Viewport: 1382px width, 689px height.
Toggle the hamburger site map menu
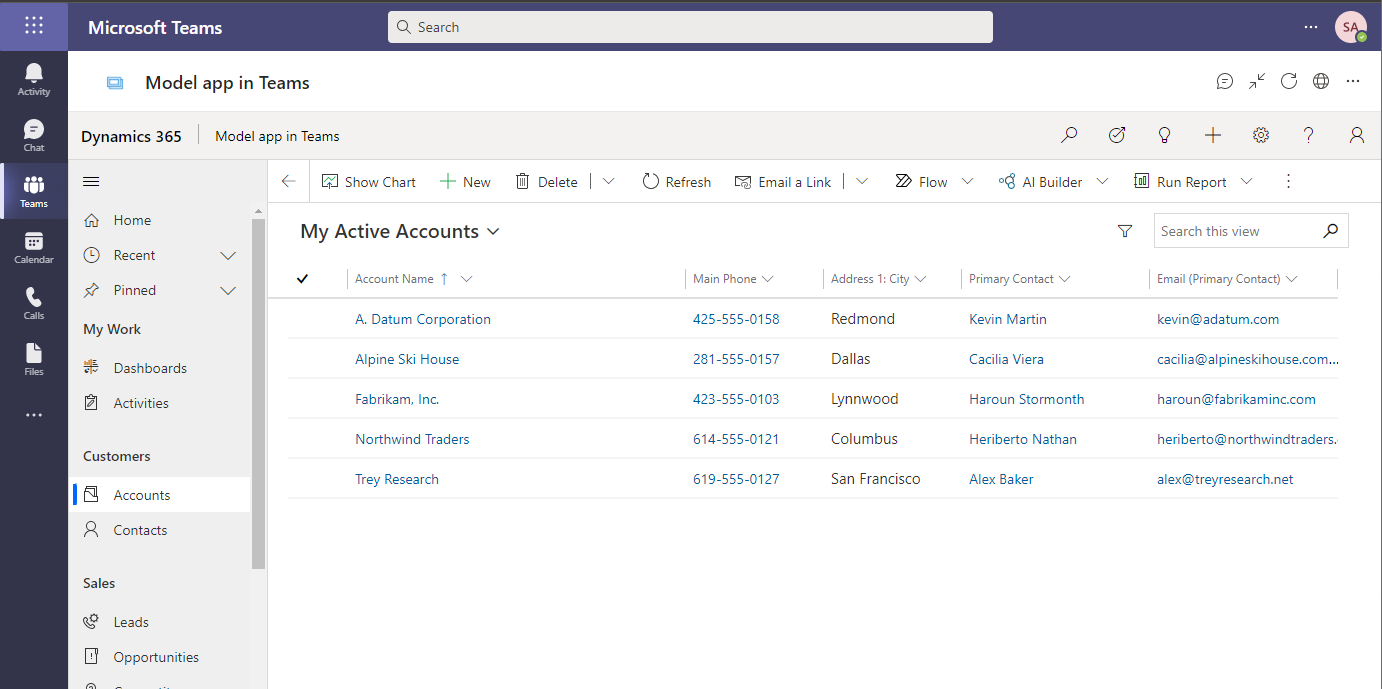[91, 181]
